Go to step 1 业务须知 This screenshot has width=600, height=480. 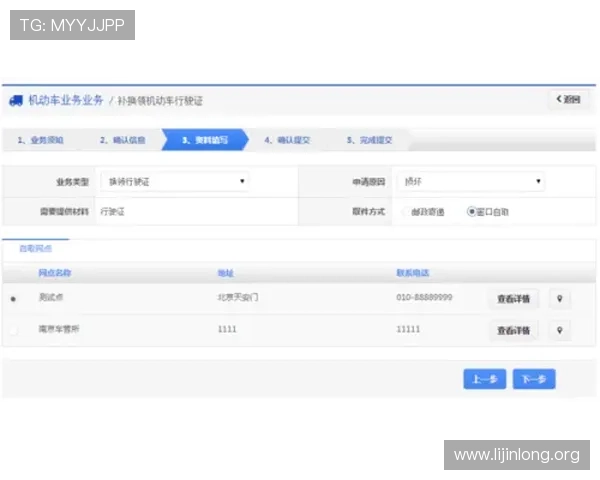point(41,140)
